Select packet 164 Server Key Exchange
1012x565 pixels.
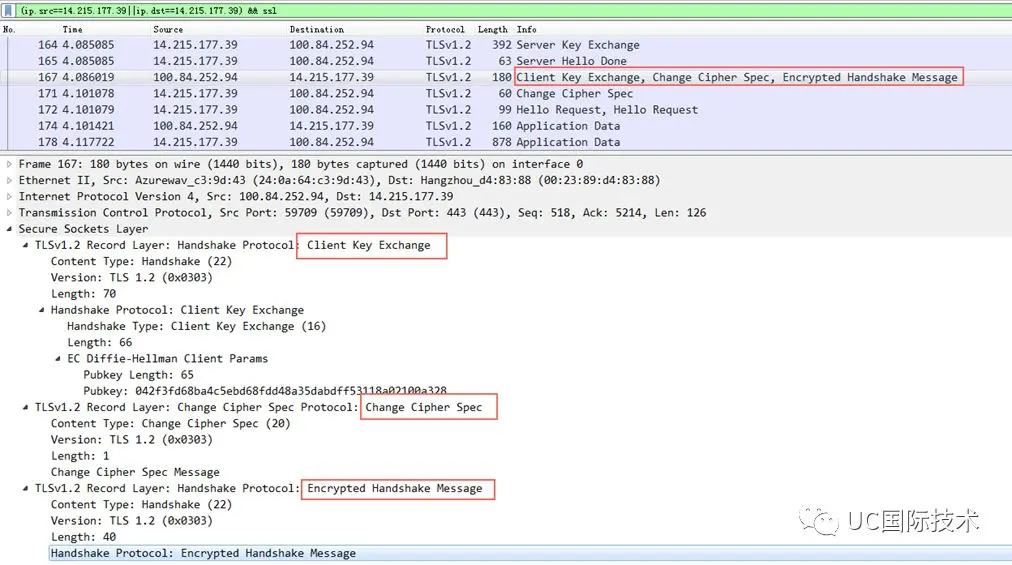point(506,45)
